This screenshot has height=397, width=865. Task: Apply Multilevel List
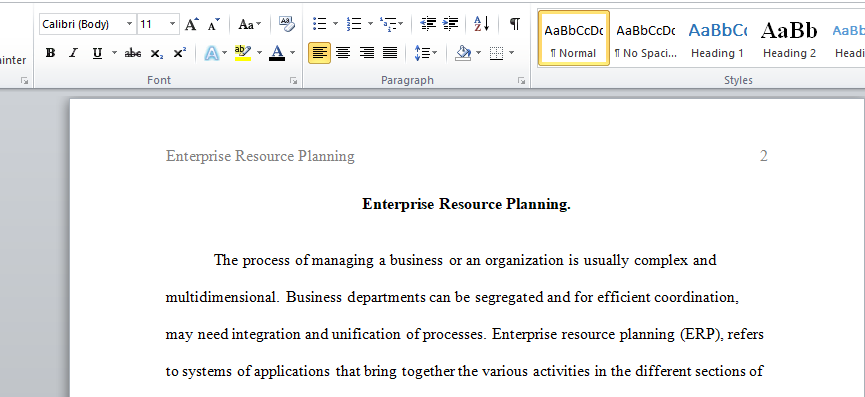[x=388, y=24]
